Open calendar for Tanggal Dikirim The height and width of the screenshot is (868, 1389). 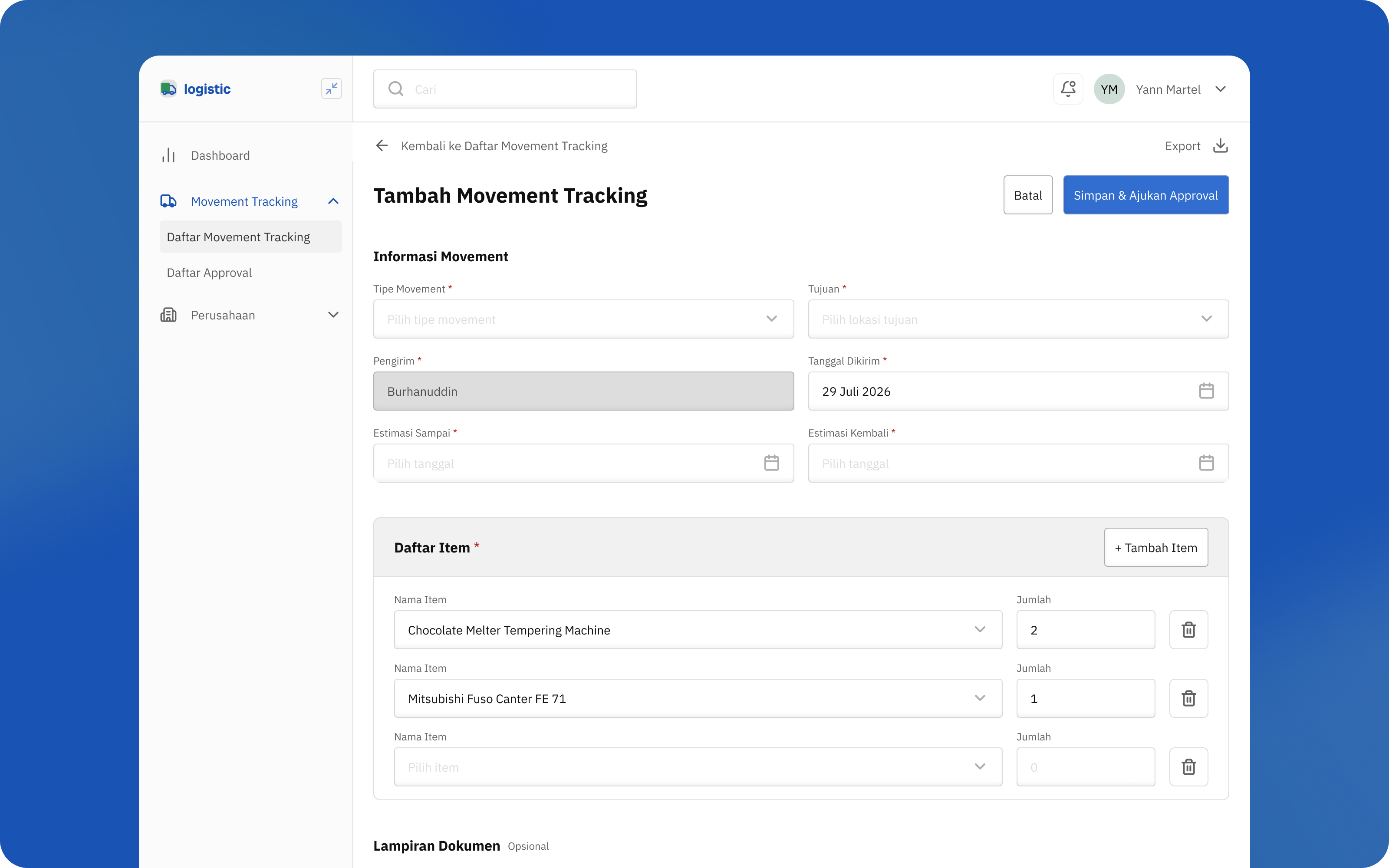pyautogui.click(x=1206, y=391)
